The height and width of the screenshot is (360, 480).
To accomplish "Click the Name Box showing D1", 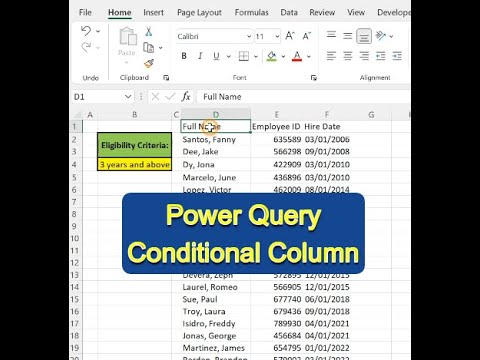I will [97, 97].
